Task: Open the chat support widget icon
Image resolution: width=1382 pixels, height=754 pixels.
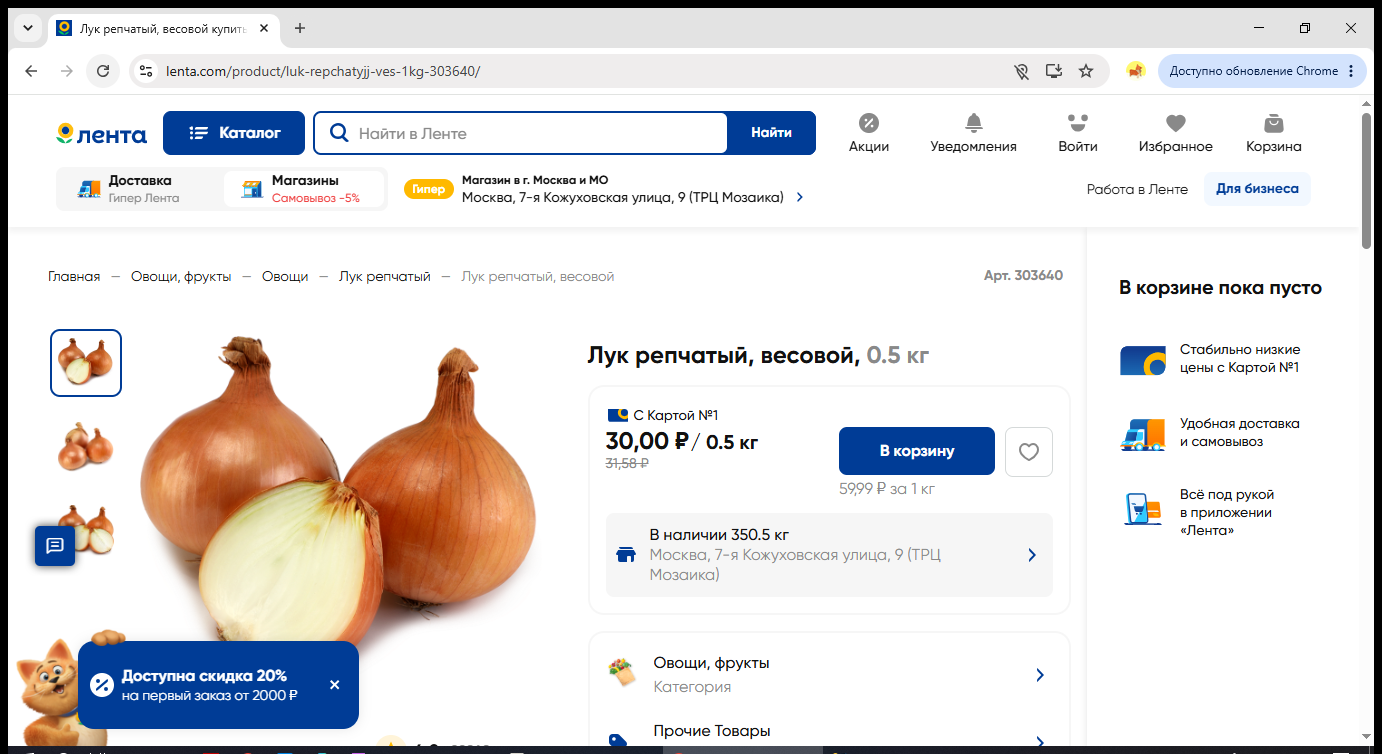Action: coord(55,546)
